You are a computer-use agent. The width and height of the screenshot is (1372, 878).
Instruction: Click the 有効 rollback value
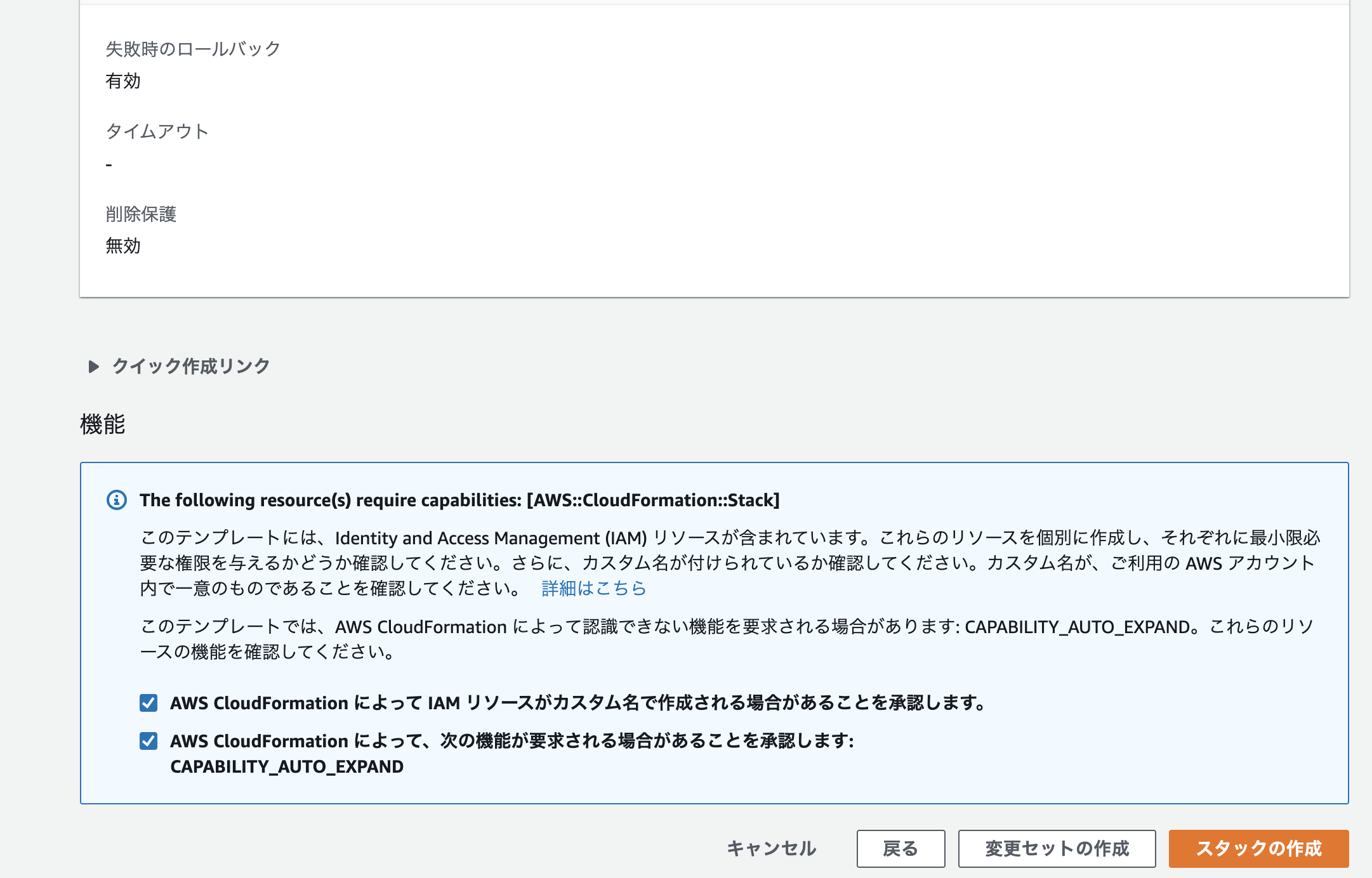tap(123, 81)
